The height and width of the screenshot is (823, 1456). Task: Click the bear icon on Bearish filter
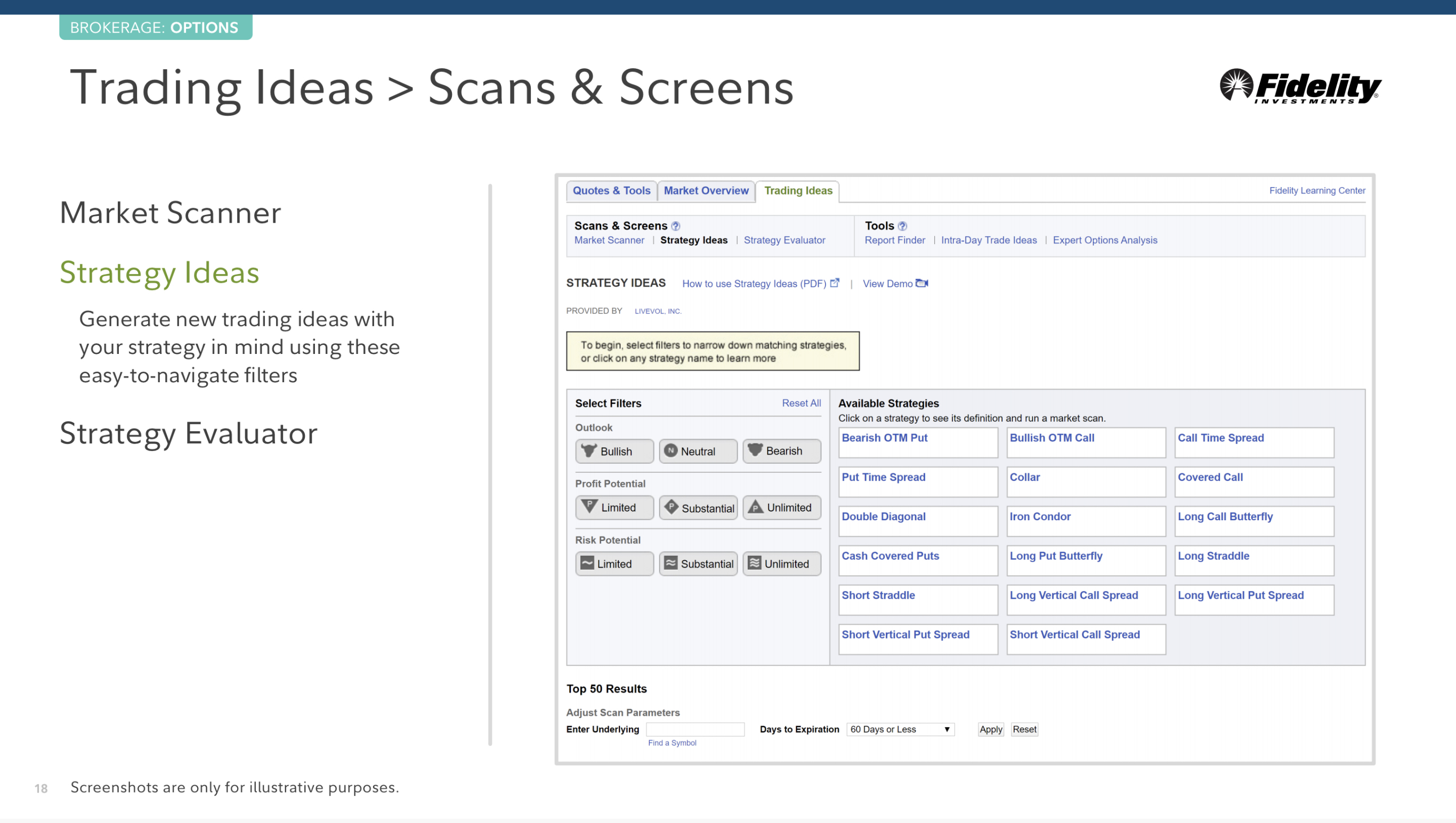pos(755,450)
